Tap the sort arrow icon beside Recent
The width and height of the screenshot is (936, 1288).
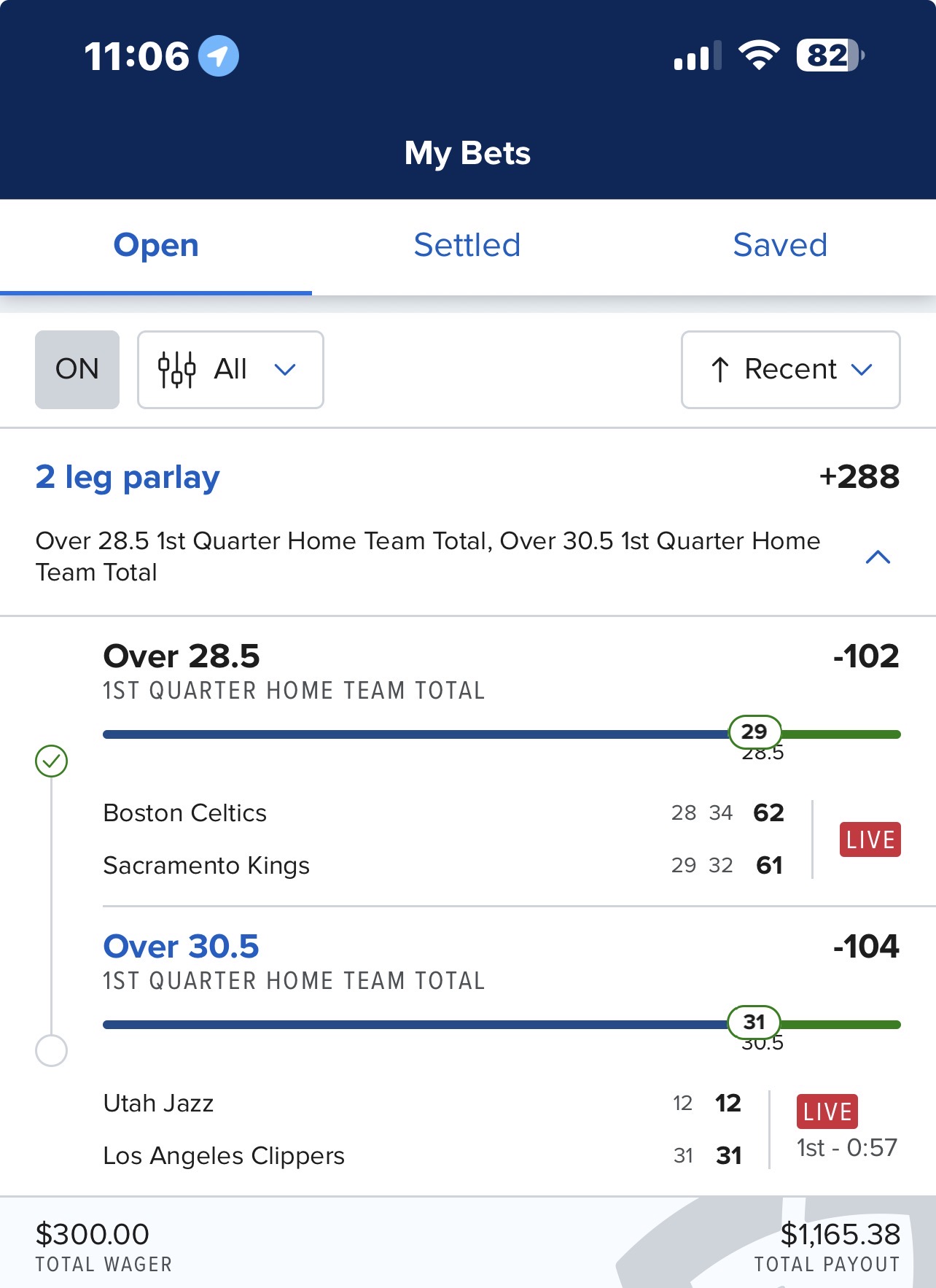tap(719, 370)
